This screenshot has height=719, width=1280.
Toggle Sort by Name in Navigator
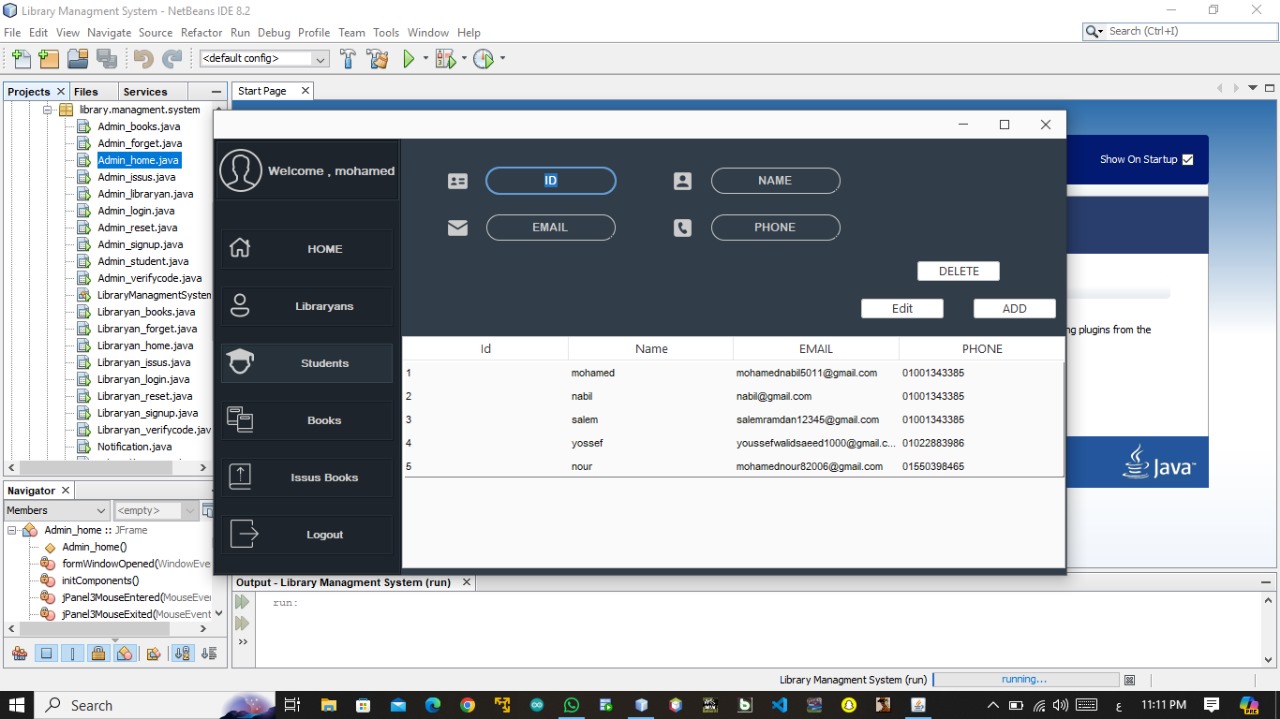[x=182, y=653]
